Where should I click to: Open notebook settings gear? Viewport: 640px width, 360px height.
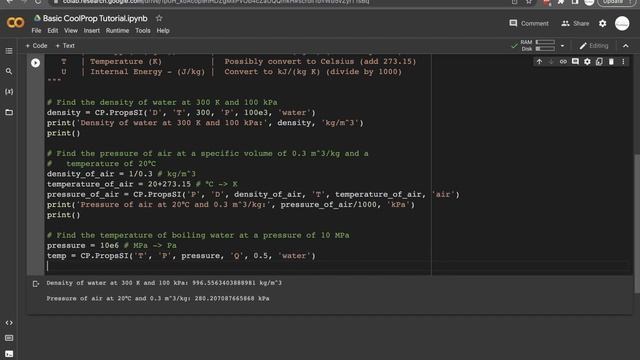click(x=602, y=23)
